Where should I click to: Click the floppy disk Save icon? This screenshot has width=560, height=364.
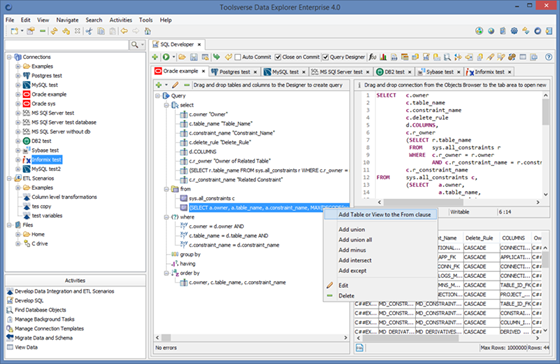pos(194,57)
